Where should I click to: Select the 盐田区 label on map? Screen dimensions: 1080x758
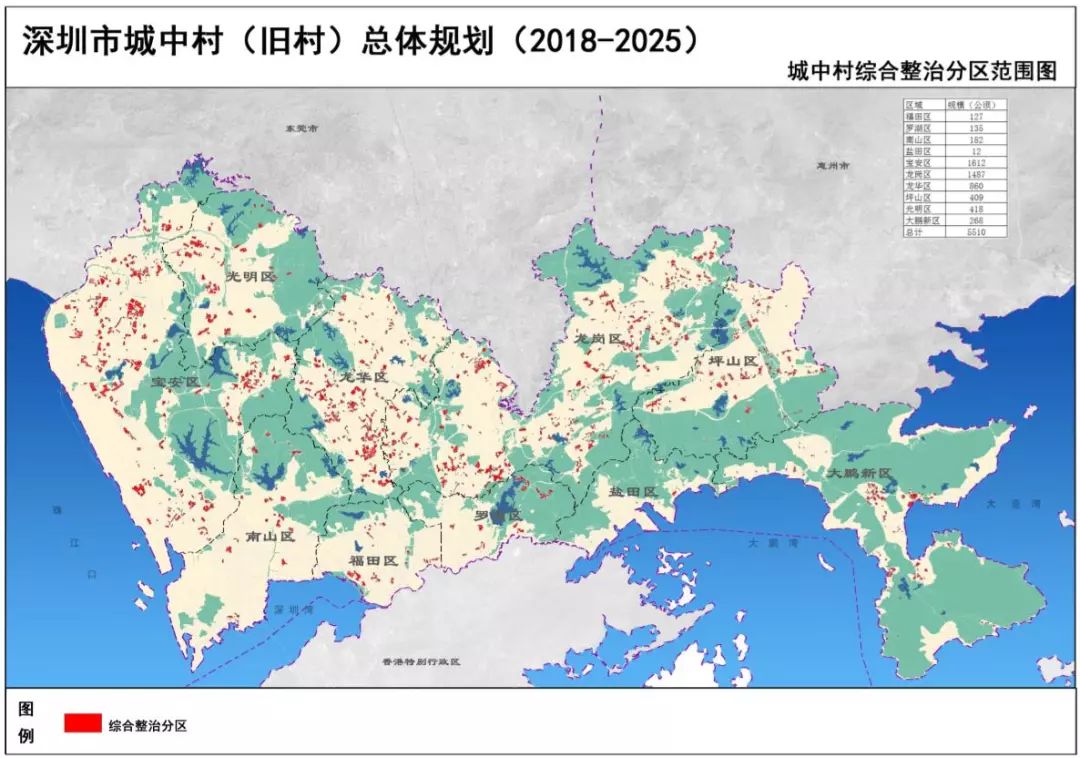point(631,491)
